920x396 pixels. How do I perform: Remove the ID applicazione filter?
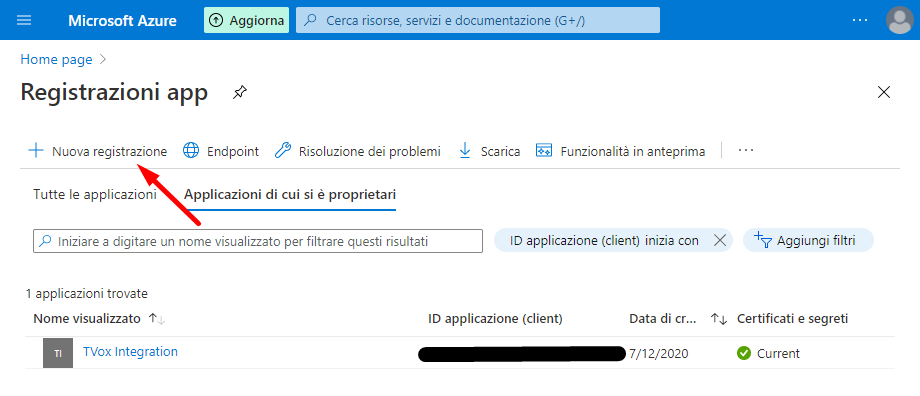click(719, 241)
